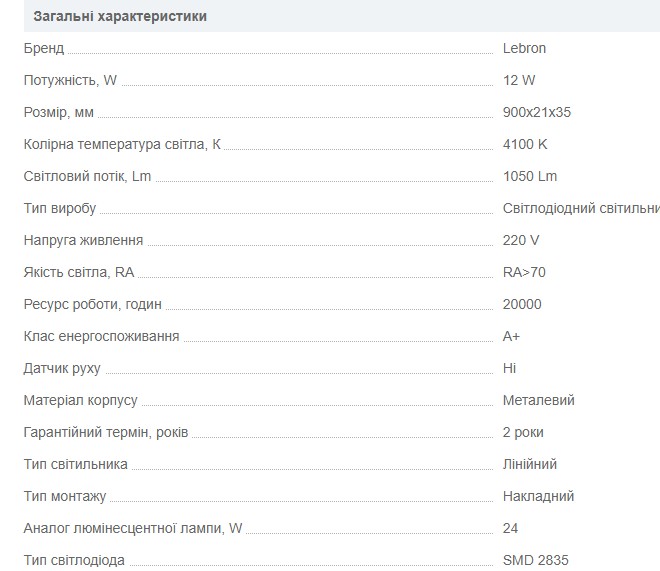Click the Ресурс роботи, годин label
This screenshot has width=660, height=571.
tap(92, 304)
